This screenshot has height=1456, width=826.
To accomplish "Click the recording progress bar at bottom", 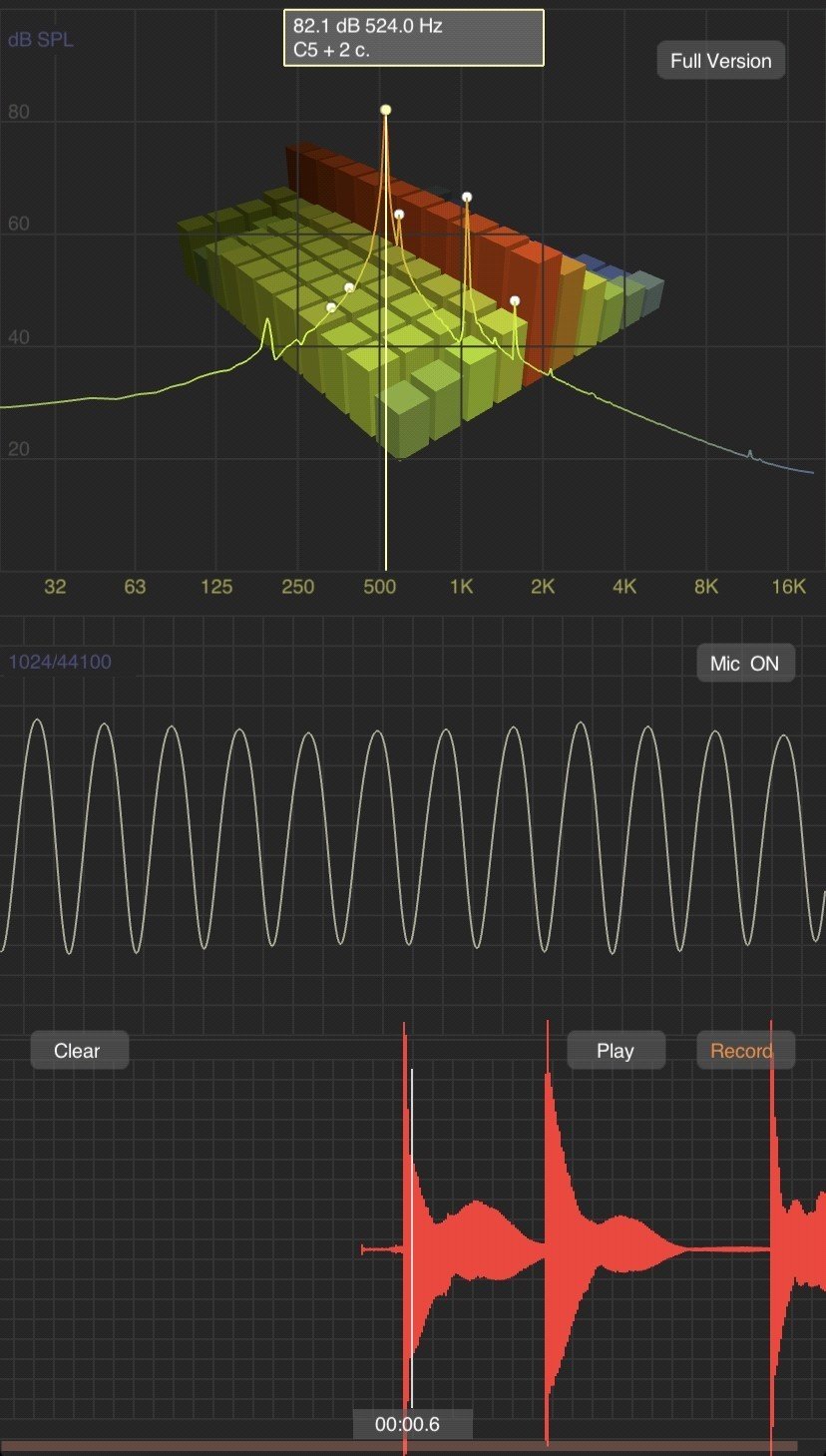I will 399,1445.
